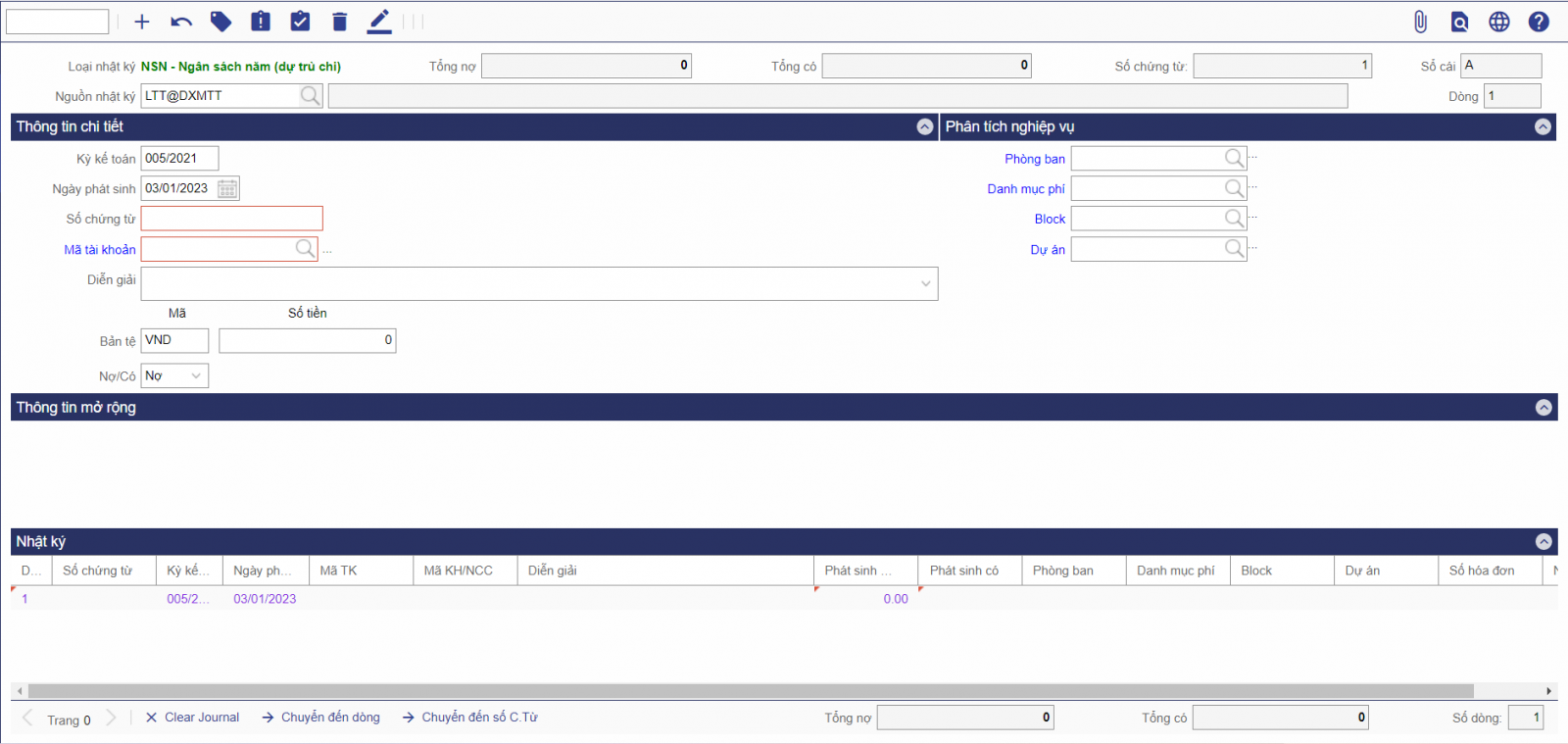
Task: Click the Danh mục phí link label
Action: pos(1026,189)
